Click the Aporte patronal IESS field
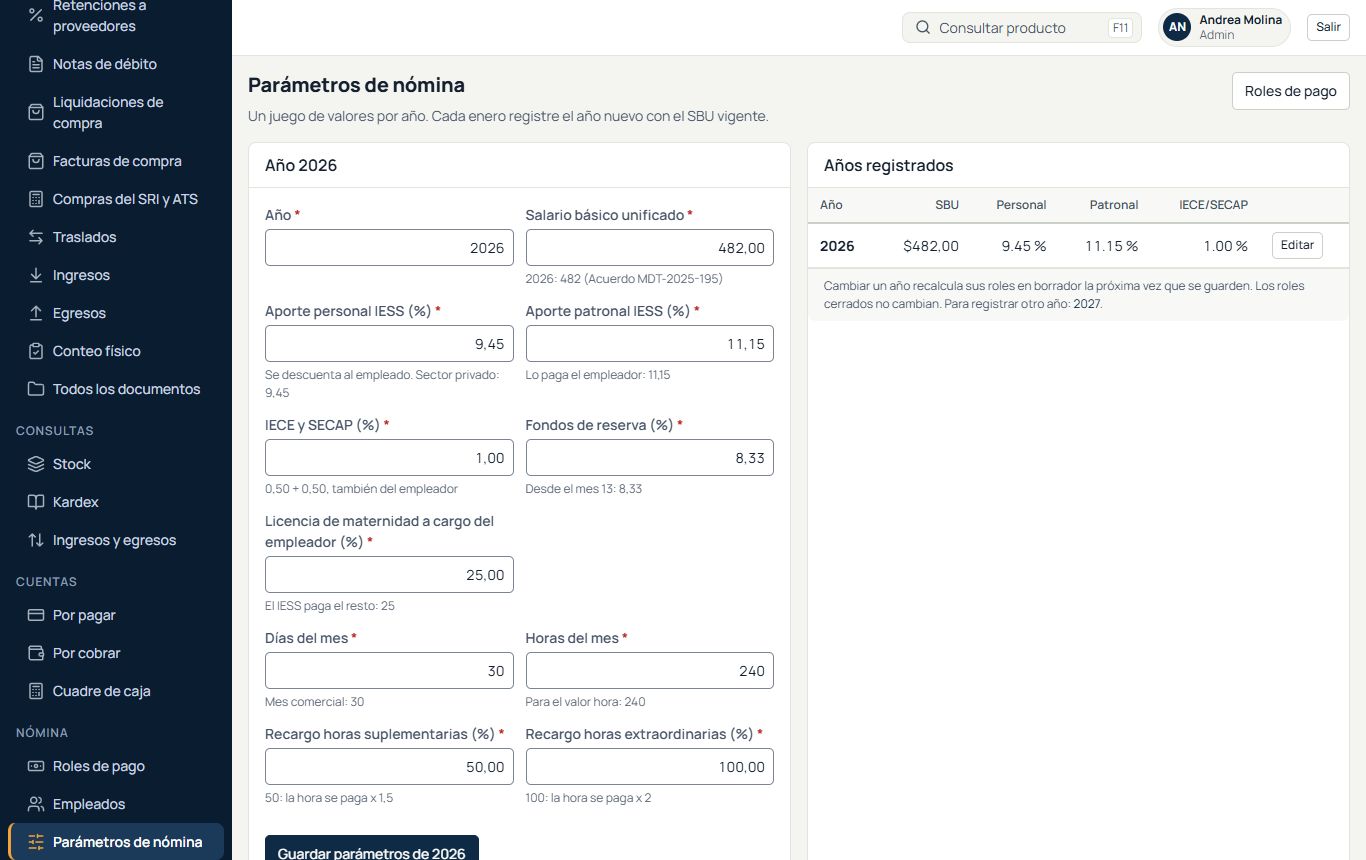1366x860 pixels. point(650,344)
